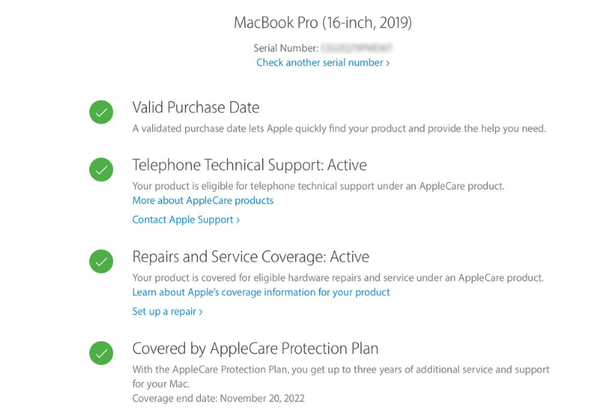
Task: Click the telephone technical support eligibility description
Action: 318,186
